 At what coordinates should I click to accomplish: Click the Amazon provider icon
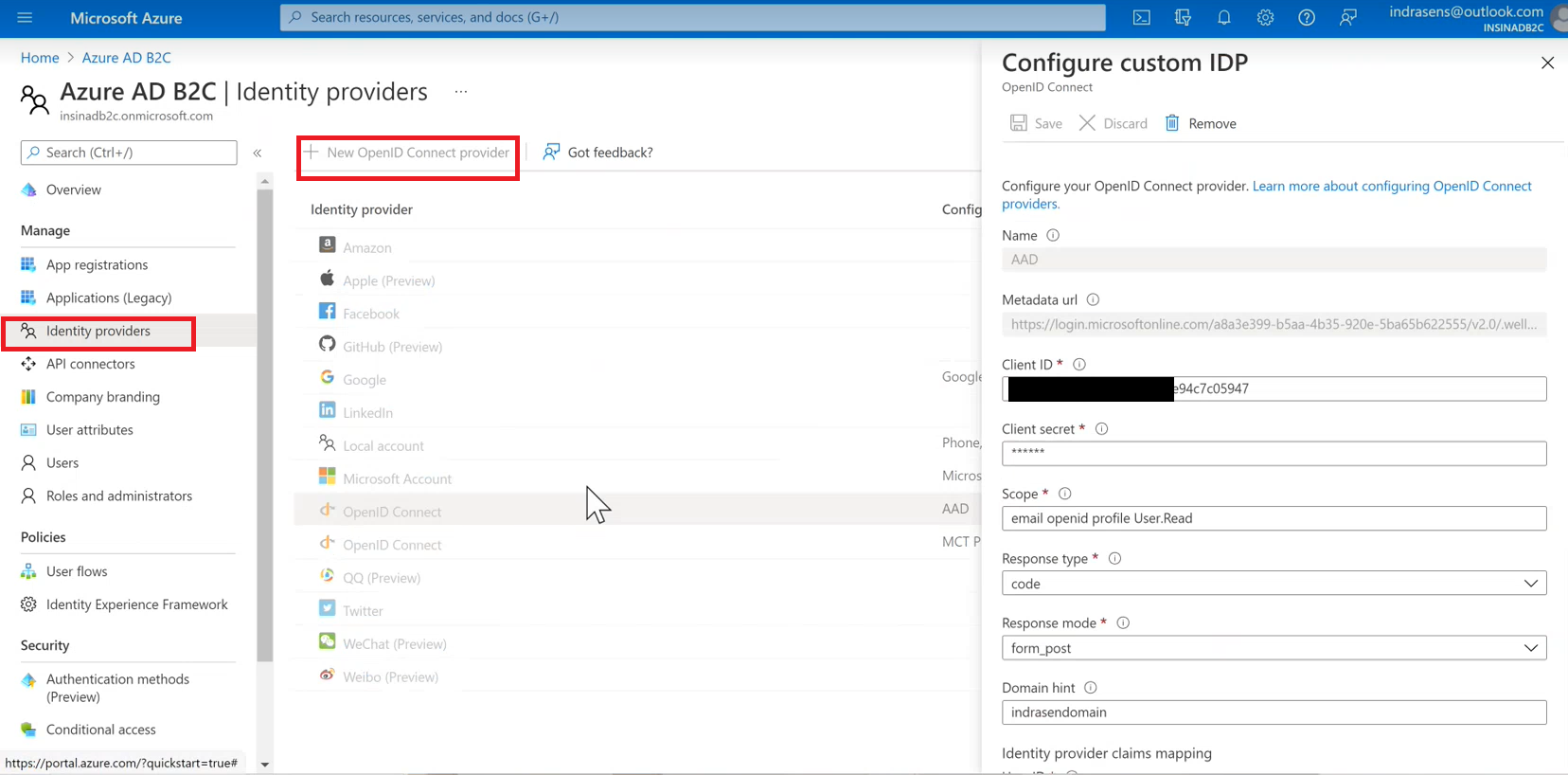tap(327, 244)
